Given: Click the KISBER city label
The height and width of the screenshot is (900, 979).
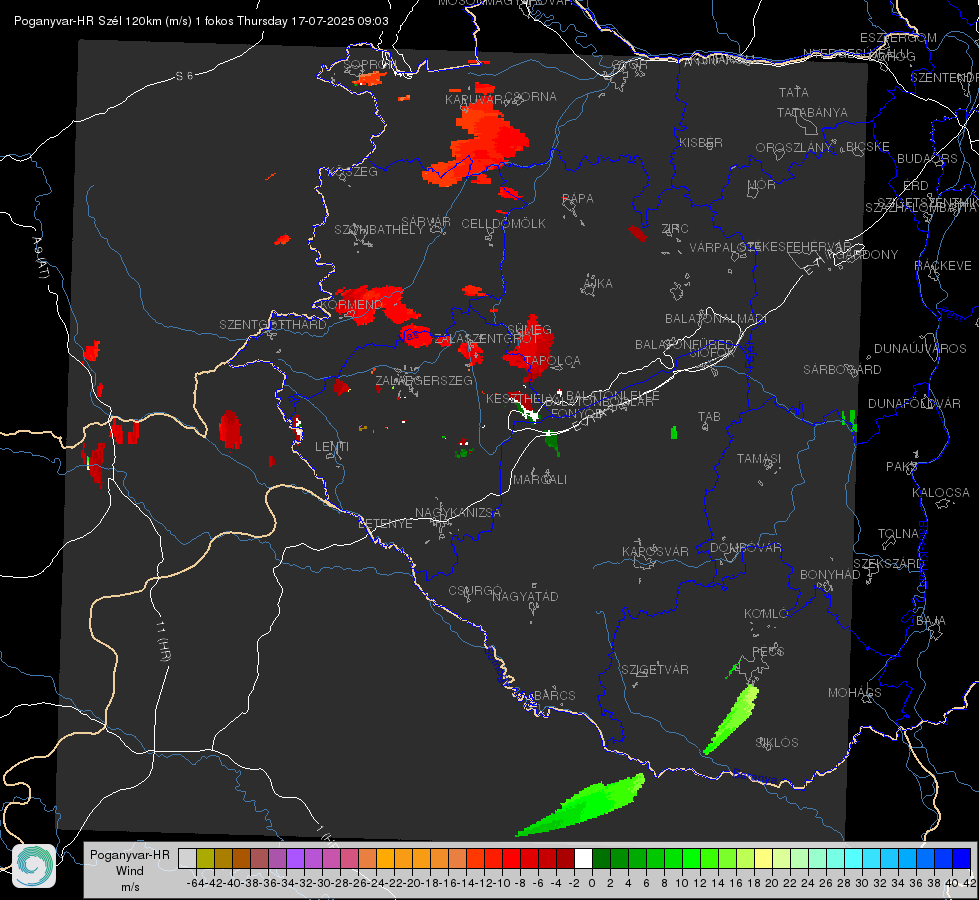Looking at the screenshot, I should click(x=701, y=142).
